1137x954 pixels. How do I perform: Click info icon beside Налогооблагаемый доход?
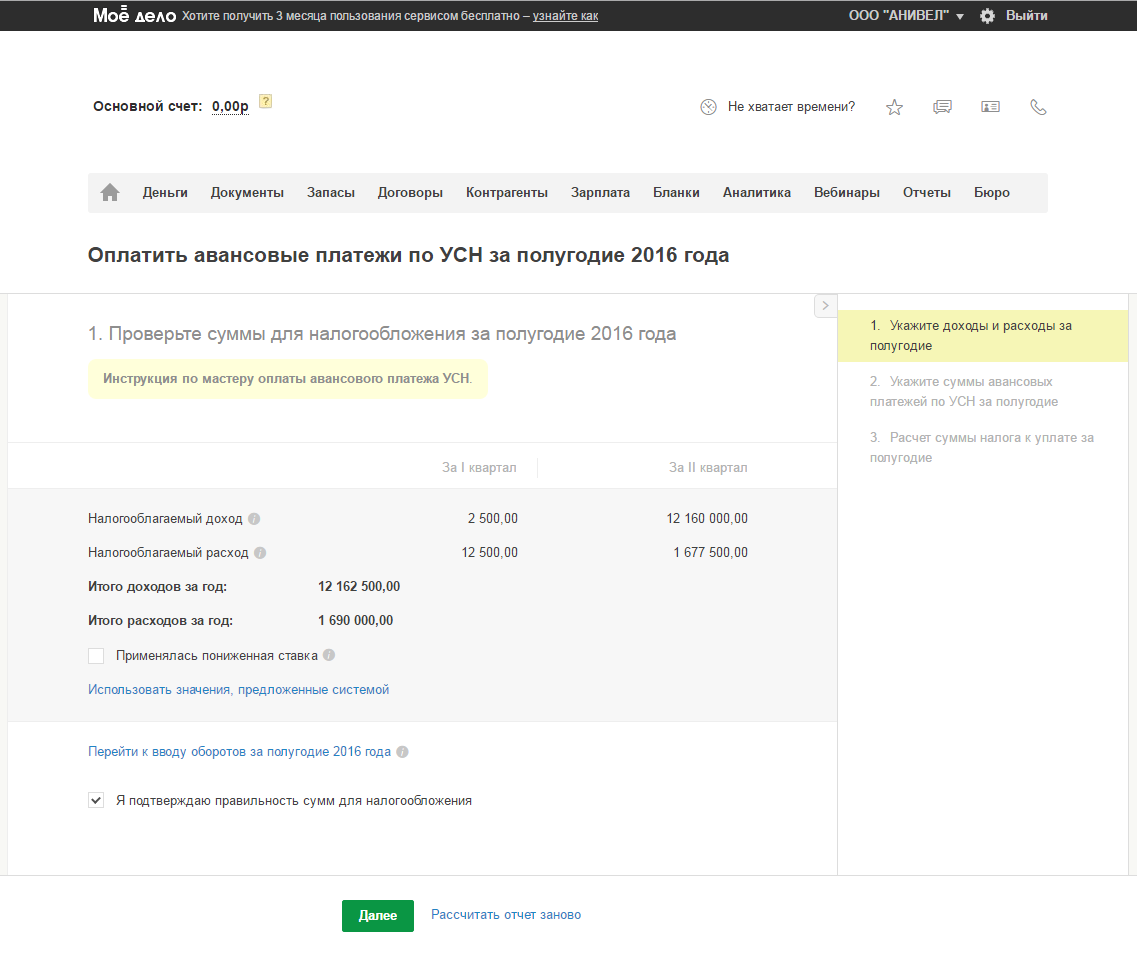[254, 519]
